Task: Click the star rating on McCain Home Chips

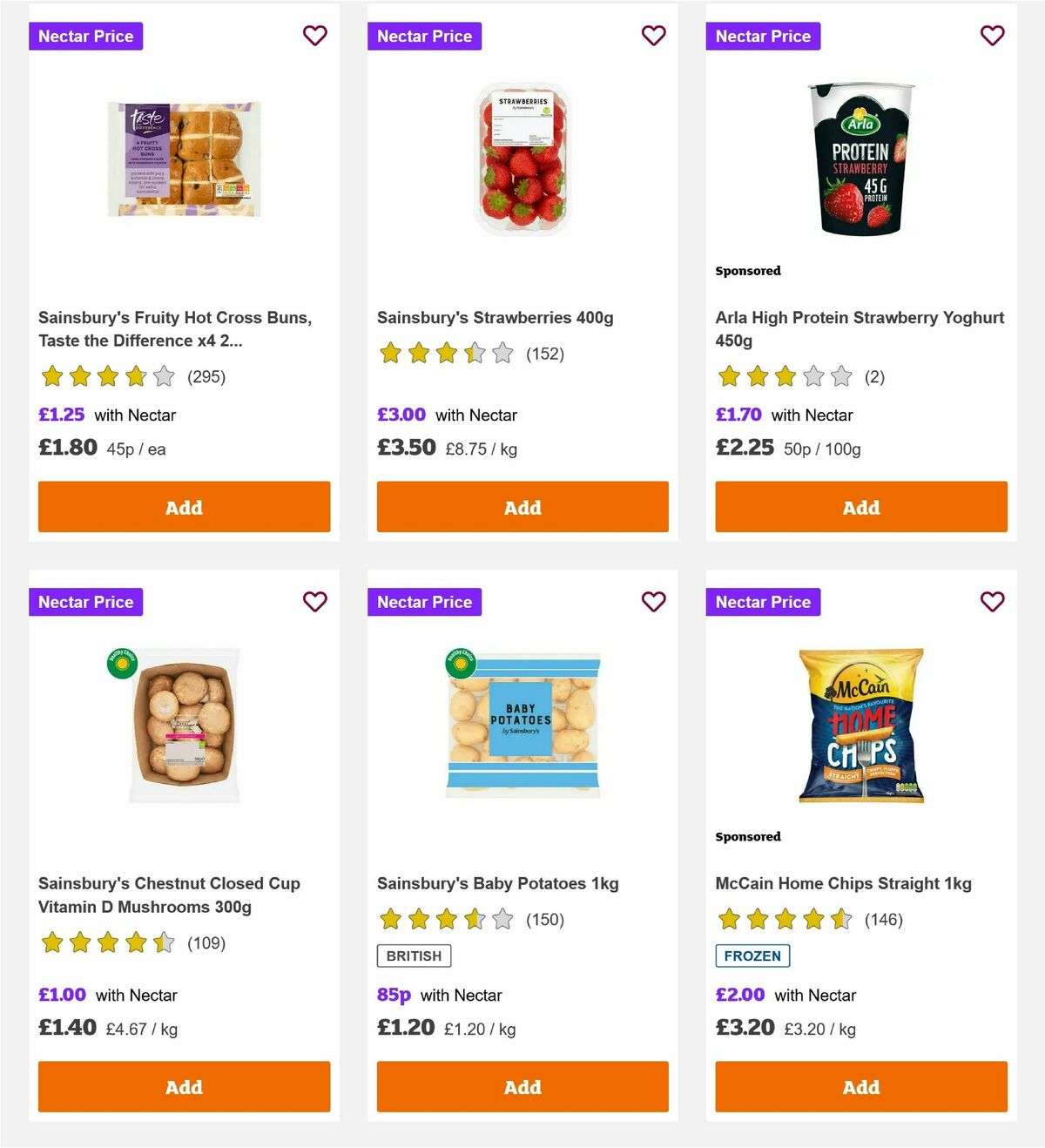Action: (x=785, y=919)
